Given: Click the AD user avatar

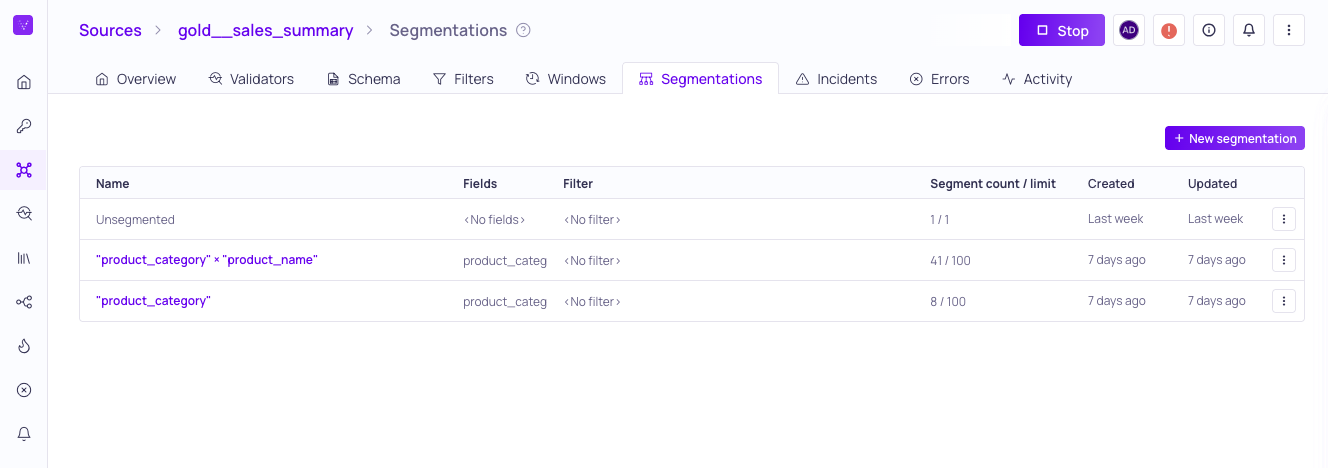Looking at the screenshot, I should point(1129,30).
